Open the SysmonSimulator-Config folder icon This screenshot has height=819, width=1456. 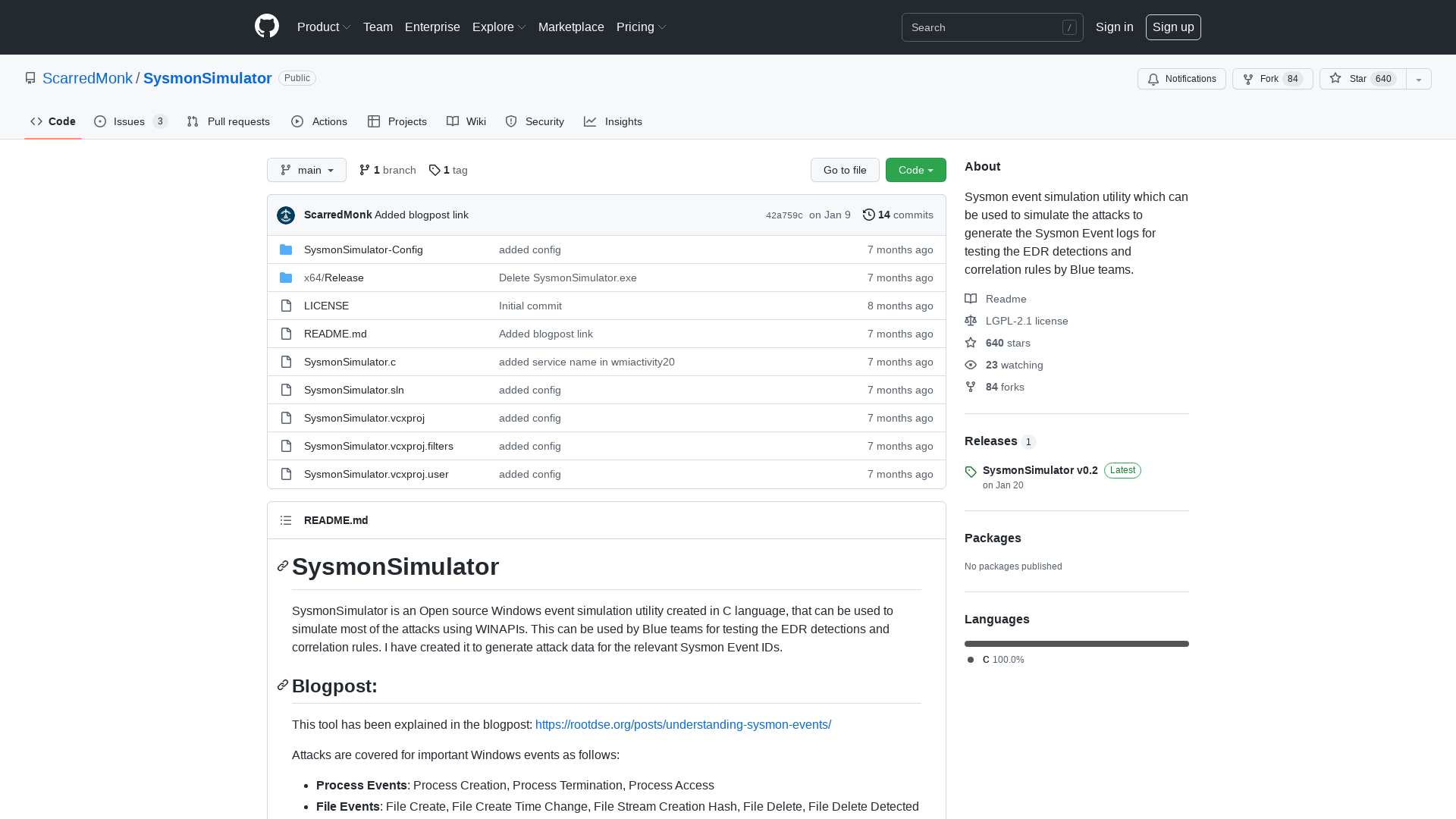click(286, 249)
